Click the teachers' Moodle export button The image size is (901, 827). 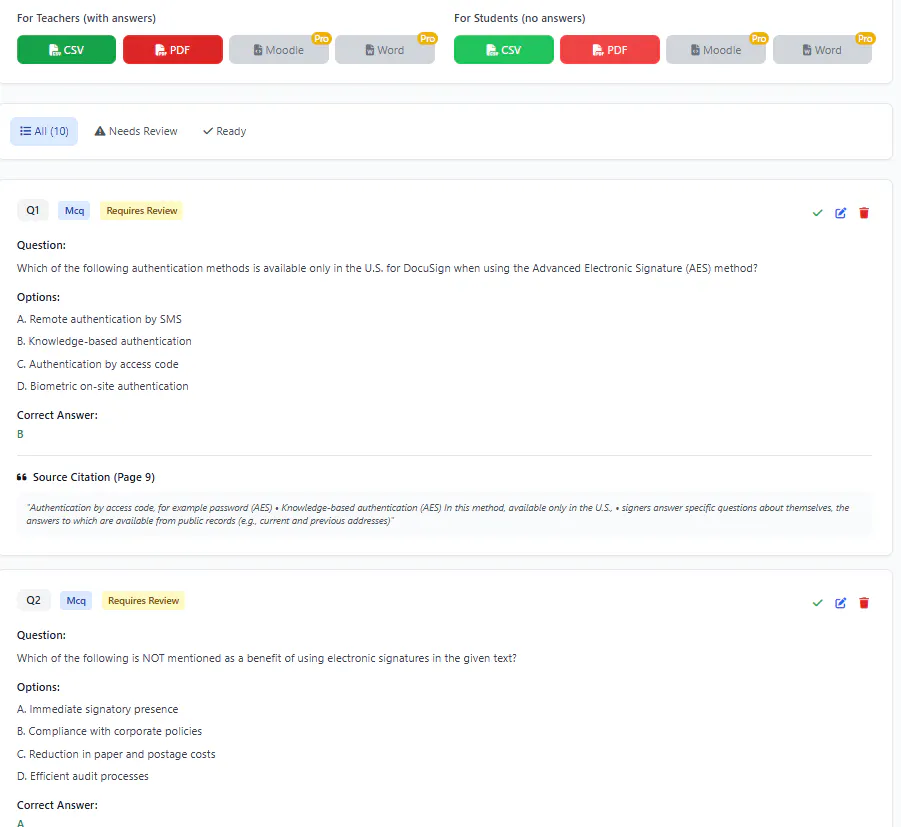point(279,49)
